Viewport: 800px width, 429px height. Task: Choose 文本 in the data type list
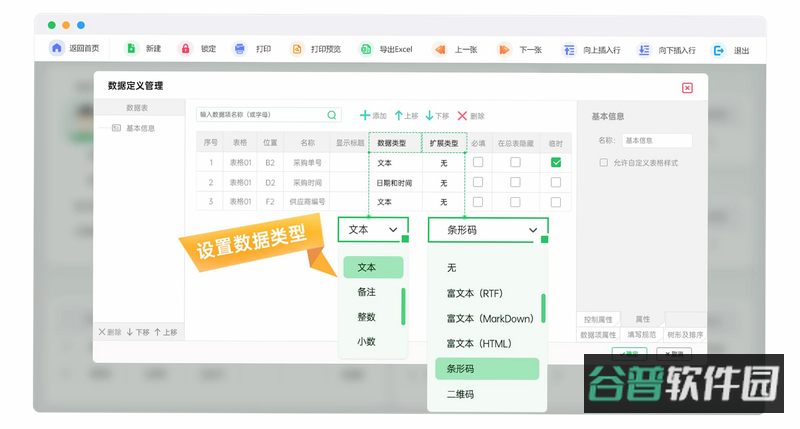click(373, 267)
